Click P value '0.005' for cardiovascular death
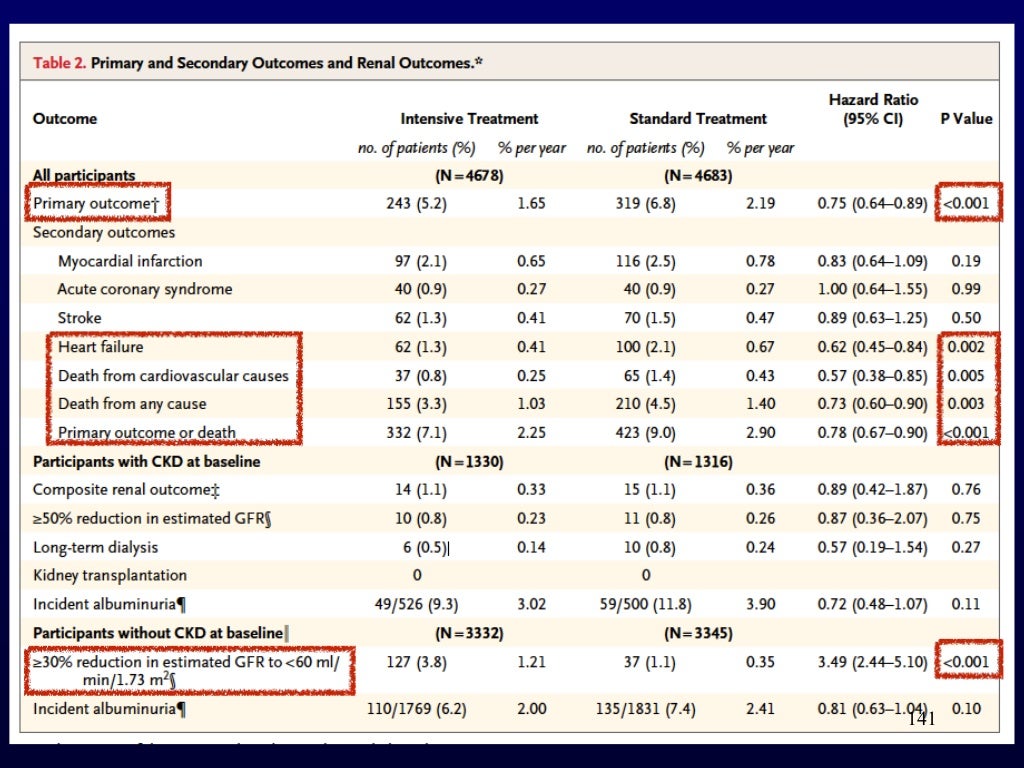The image size is (1024, 768). 965,376
